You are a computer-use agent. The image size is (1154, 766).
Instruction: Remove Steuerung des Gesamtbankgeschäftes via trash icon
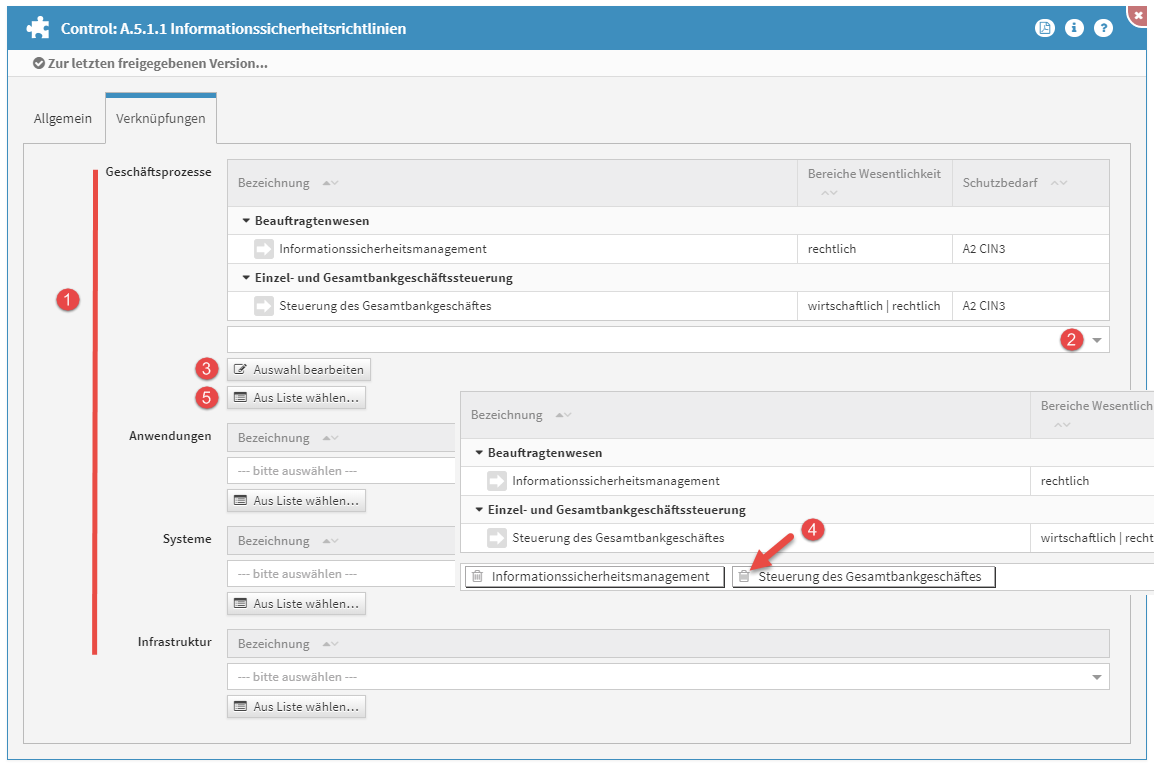pyautogui.click(x=744, y=577)
